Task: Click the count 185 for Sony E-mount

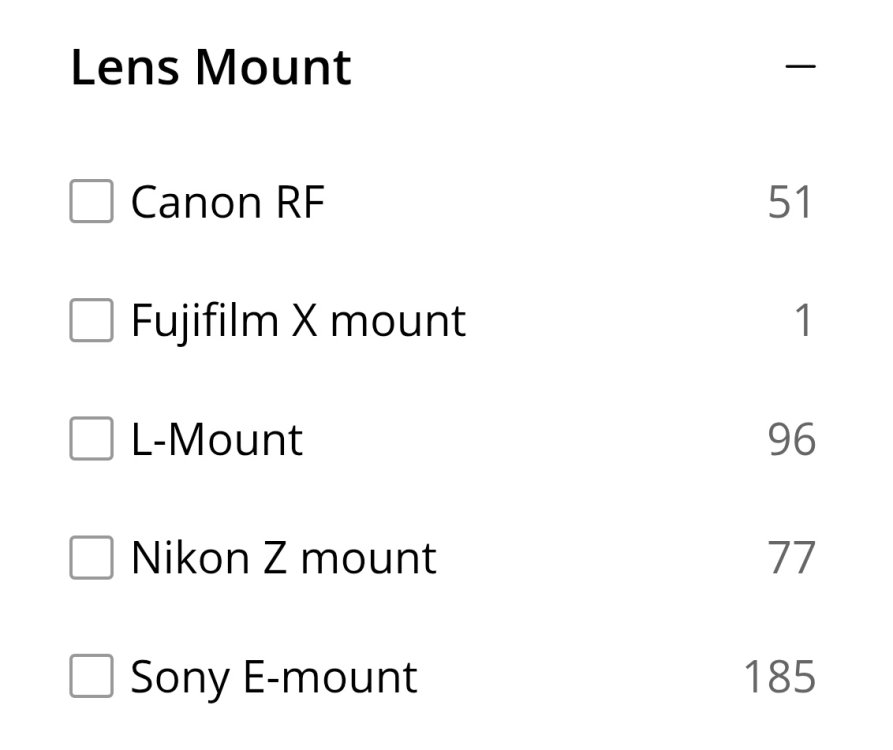Action: (779, 677)
